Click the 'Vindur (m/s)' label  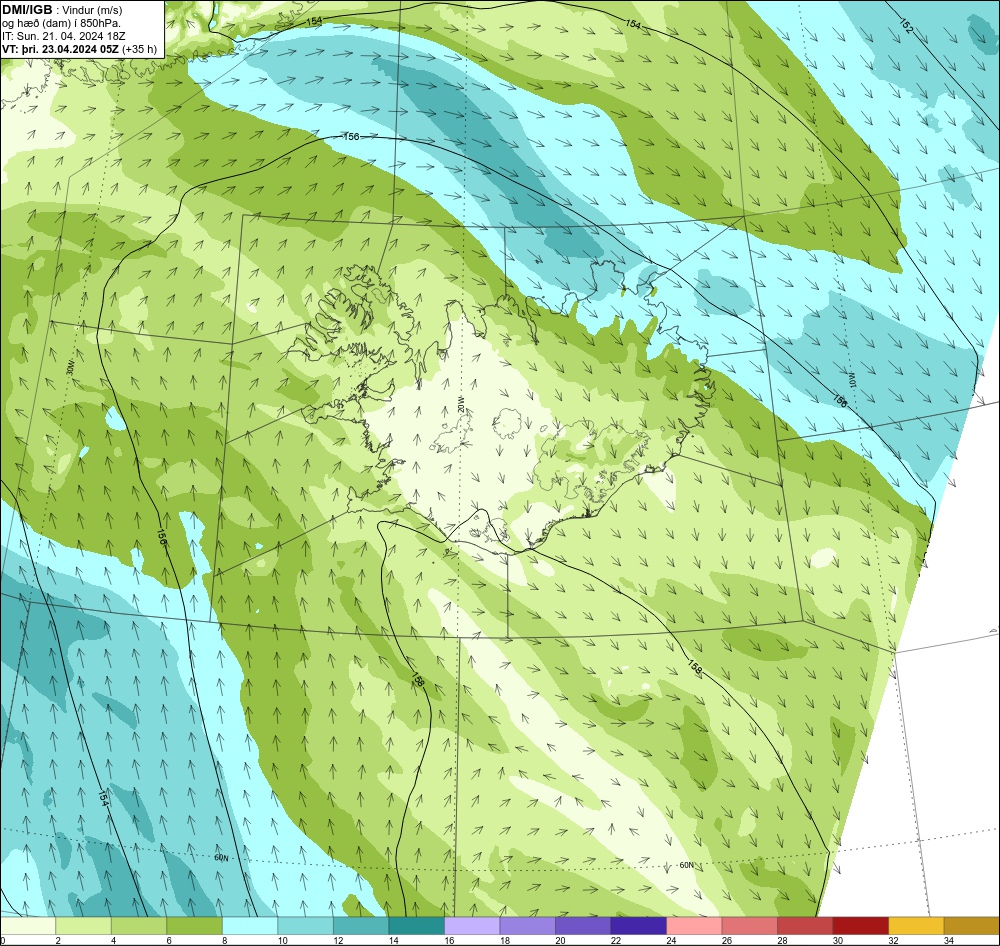coord(94,10)
